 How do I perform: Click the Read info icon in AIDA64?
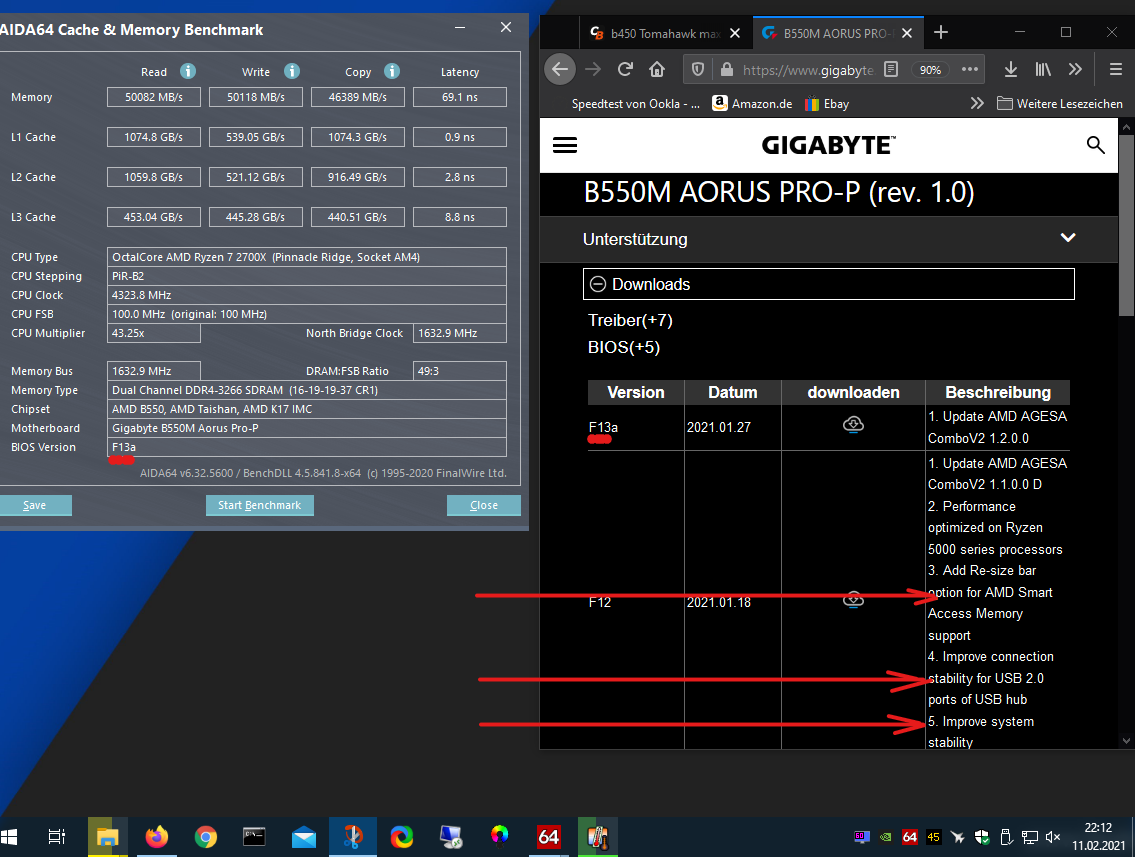tap(187, 71)
